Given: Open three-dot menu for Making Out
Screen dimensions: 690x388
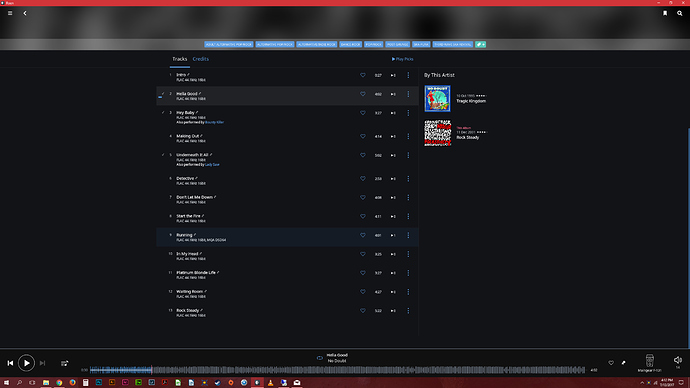Looking at the screenshot, I should tap(408, 136).
